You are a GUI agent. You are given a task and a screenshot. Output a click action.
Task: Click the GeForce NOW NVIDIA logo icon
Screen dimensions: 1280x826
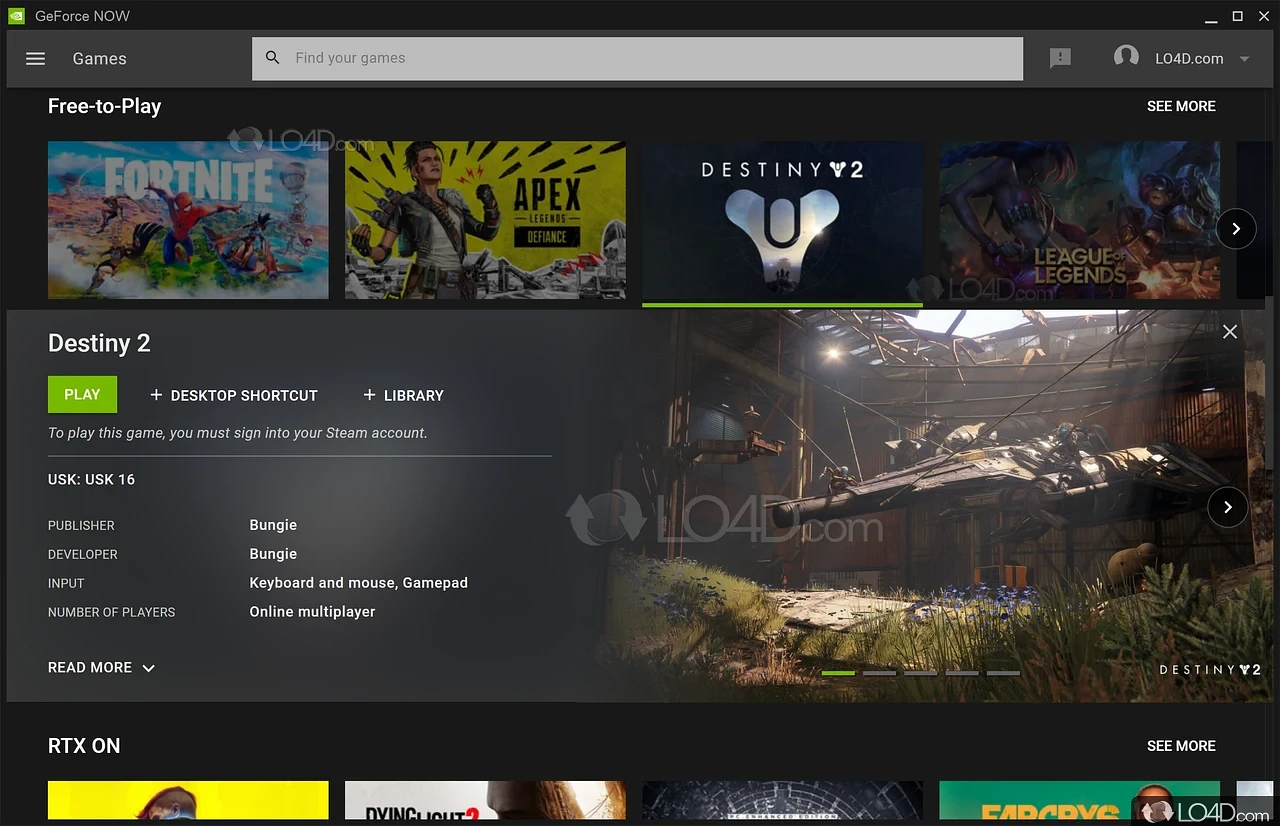pos(16,16)
